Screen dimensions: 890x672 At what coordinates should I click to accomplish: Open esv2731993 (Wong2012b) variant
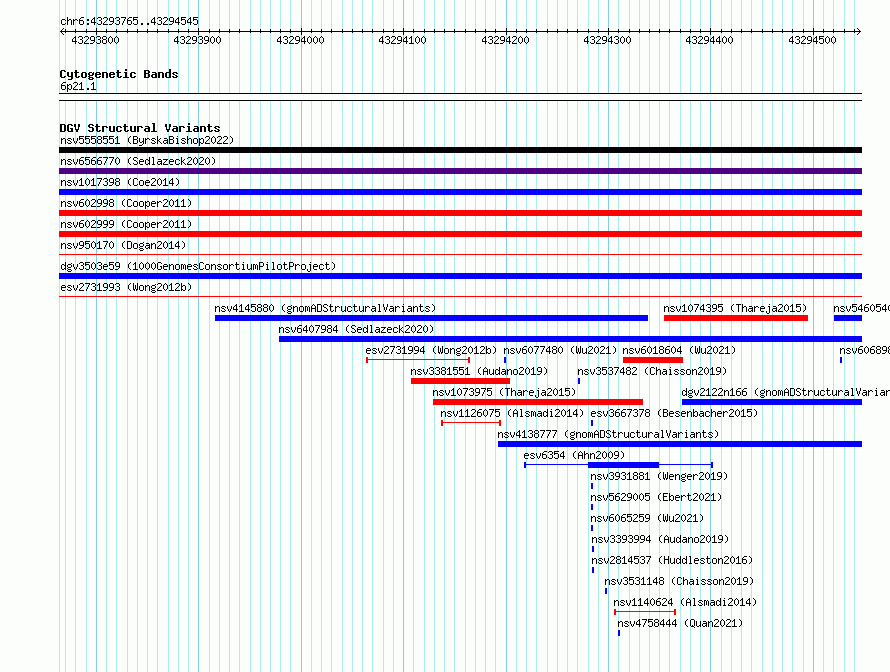coord(126,287)
